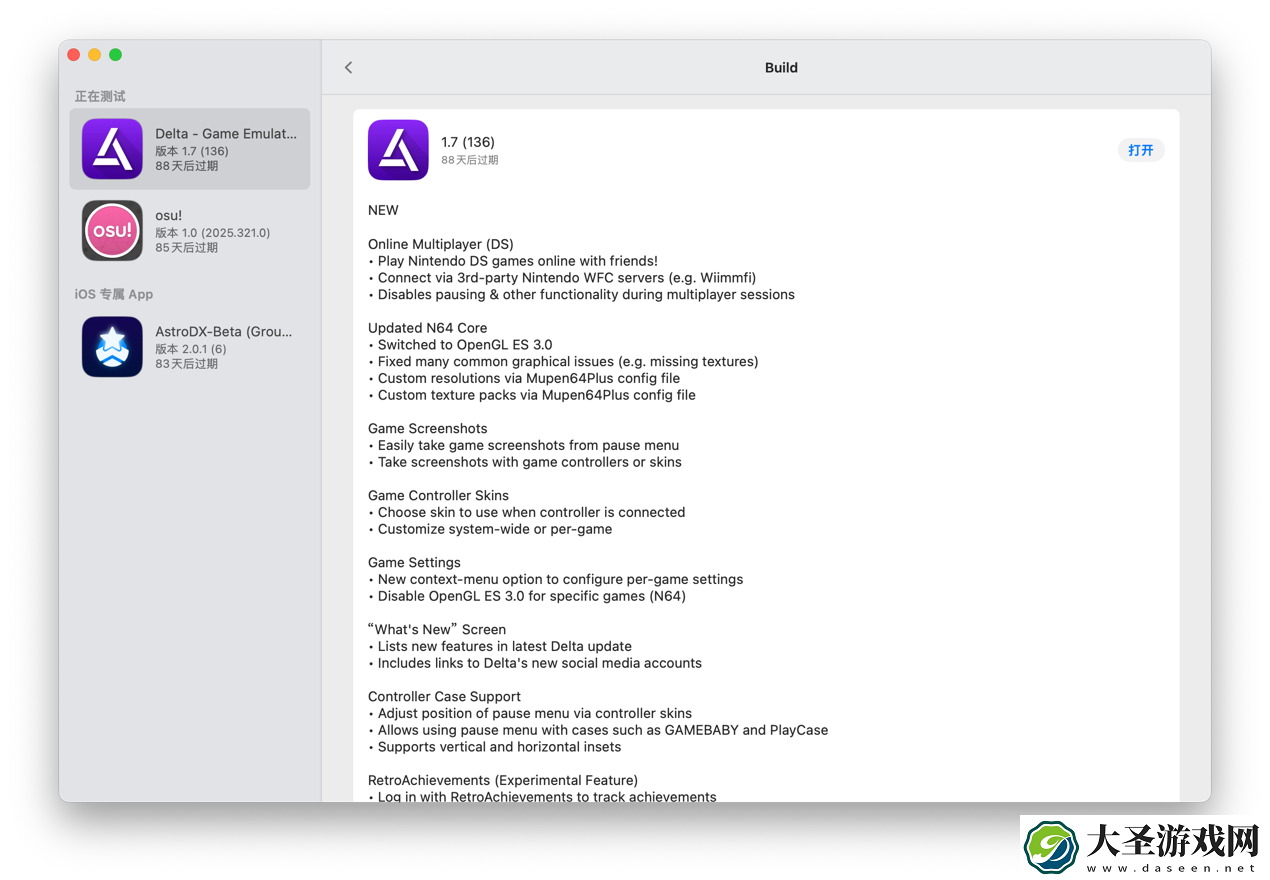Screen dimensions: 1270x880
Task: Click the yellow minimize window button
Action: 95,55
